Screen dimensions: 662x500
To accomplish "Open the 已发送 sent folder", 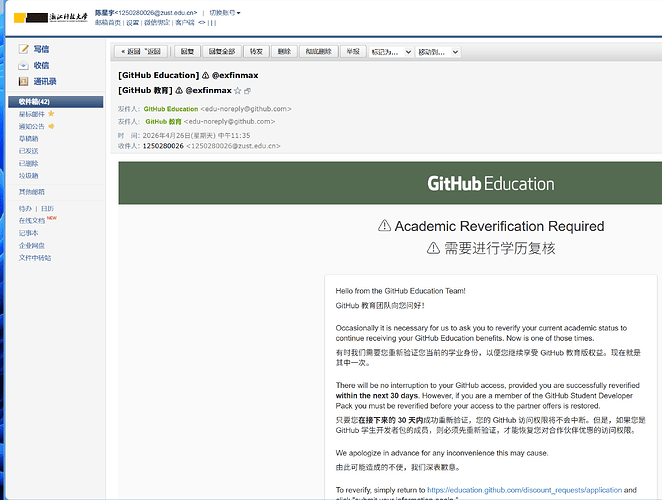I will 28,151.
